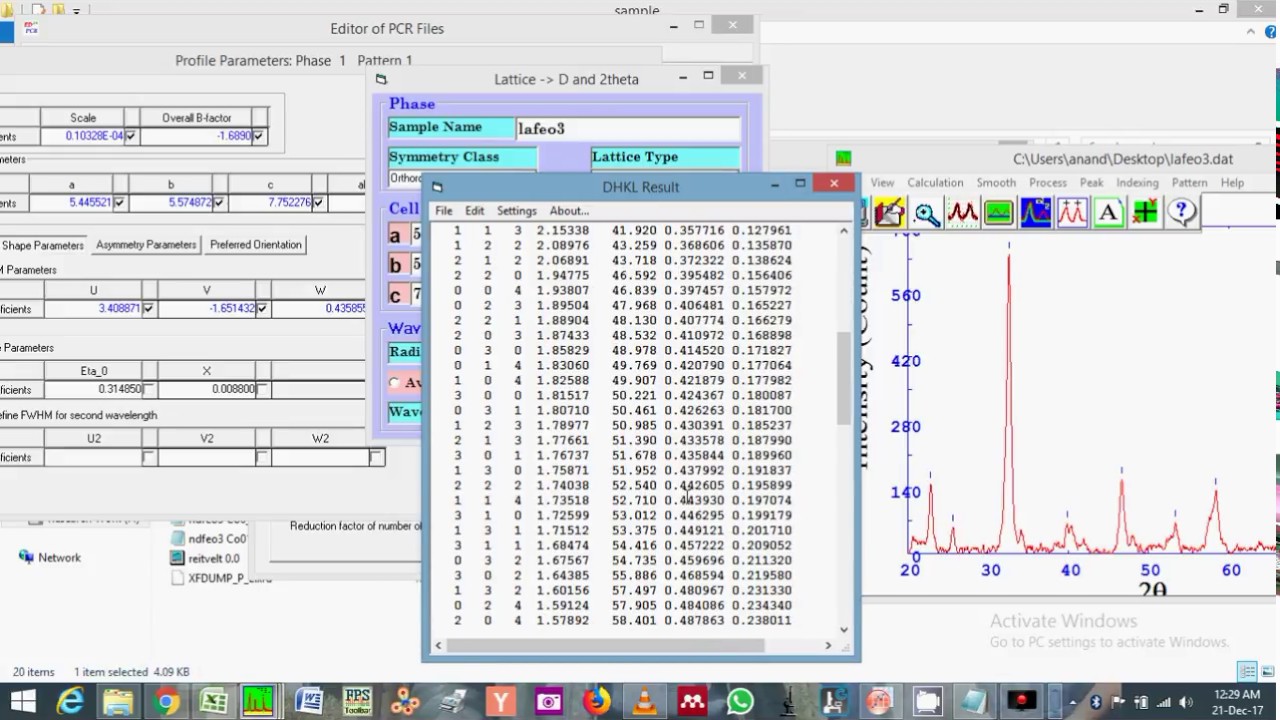Image resolution: width=1280 pixels, height=720 pixels.
Task: Open Pattern menu in plot window
Action: (x=1189, y=183)
